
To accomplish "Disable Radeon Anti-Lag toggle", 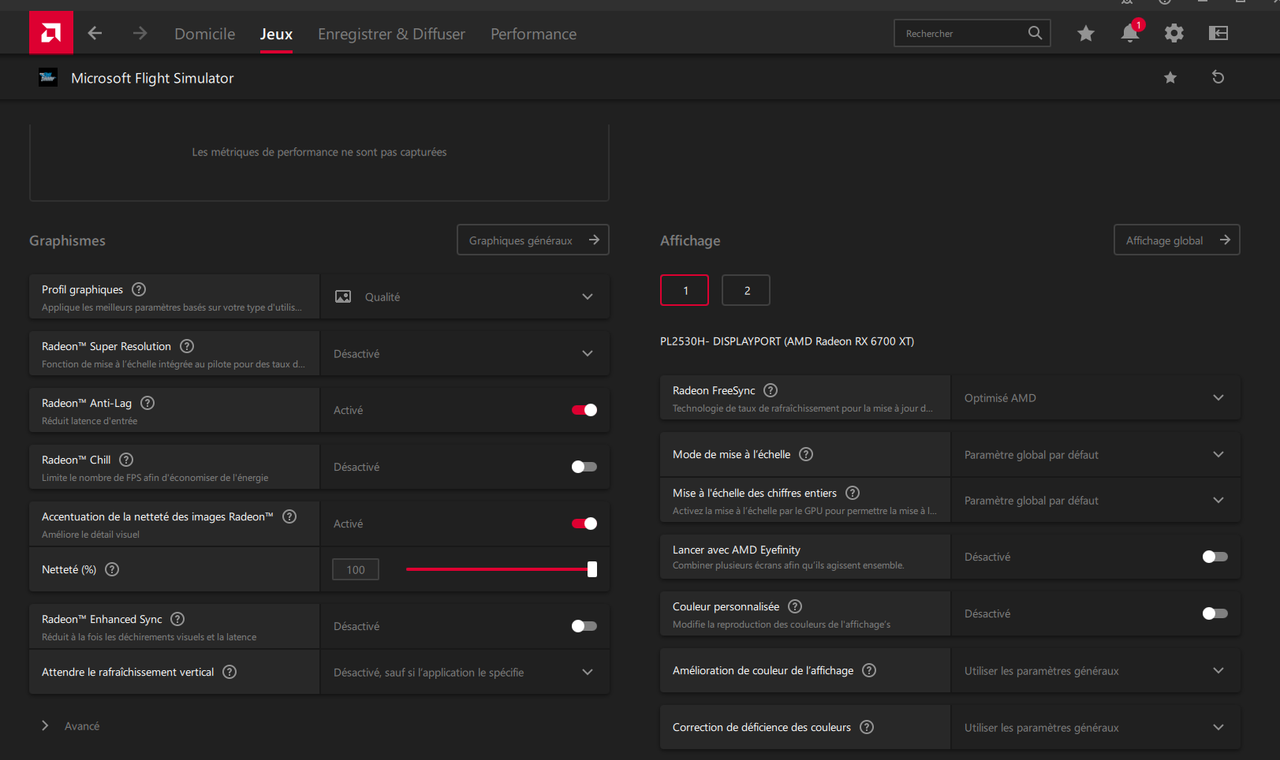I will (x=584, y=410).
